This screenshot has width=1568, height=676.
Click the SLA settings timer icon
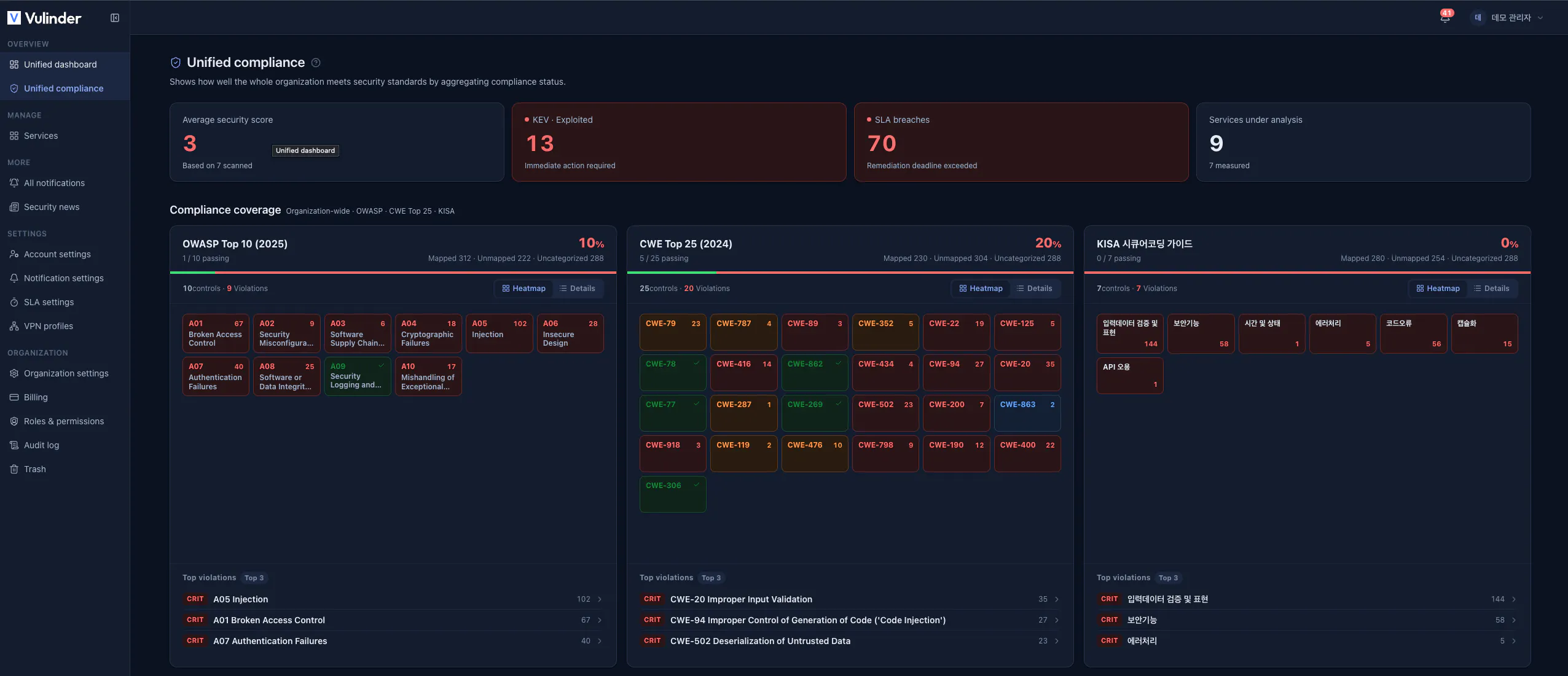(14, 302)
